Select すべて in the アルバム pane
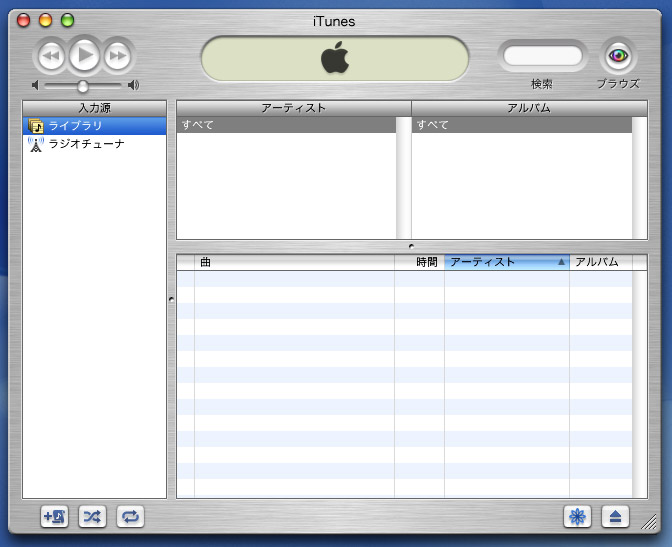This screenshot has width=672, height=547. click(522, 125)
